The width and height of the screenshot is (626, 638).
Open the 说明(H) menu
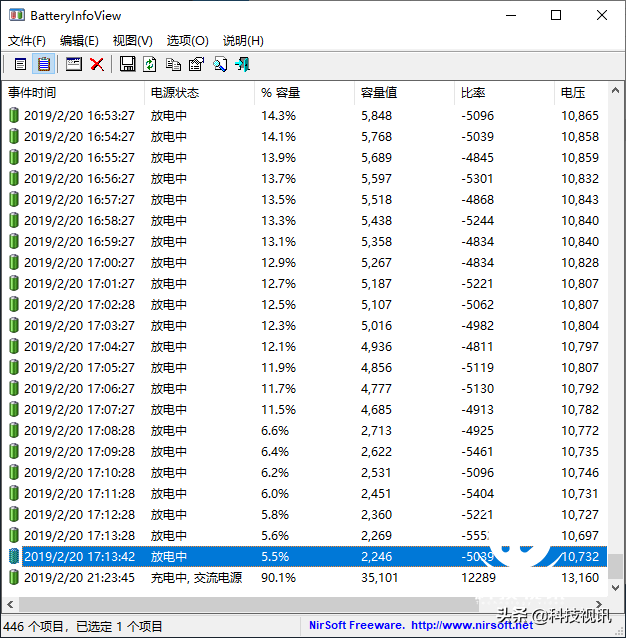pyautogui.click(x=242, y=41)
